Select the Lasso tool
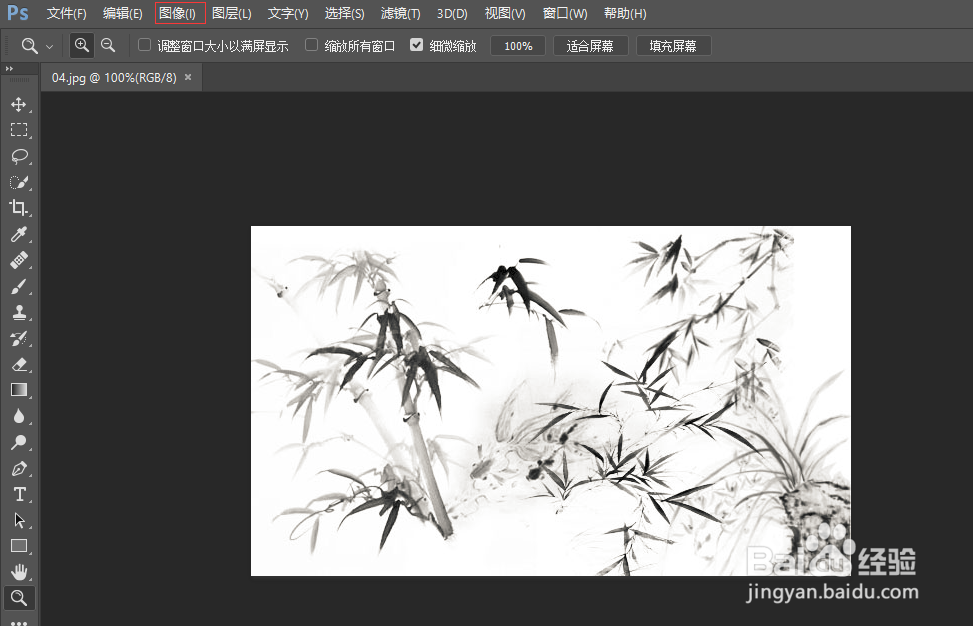Screen dimensions: 973x626 coord(19,156)
